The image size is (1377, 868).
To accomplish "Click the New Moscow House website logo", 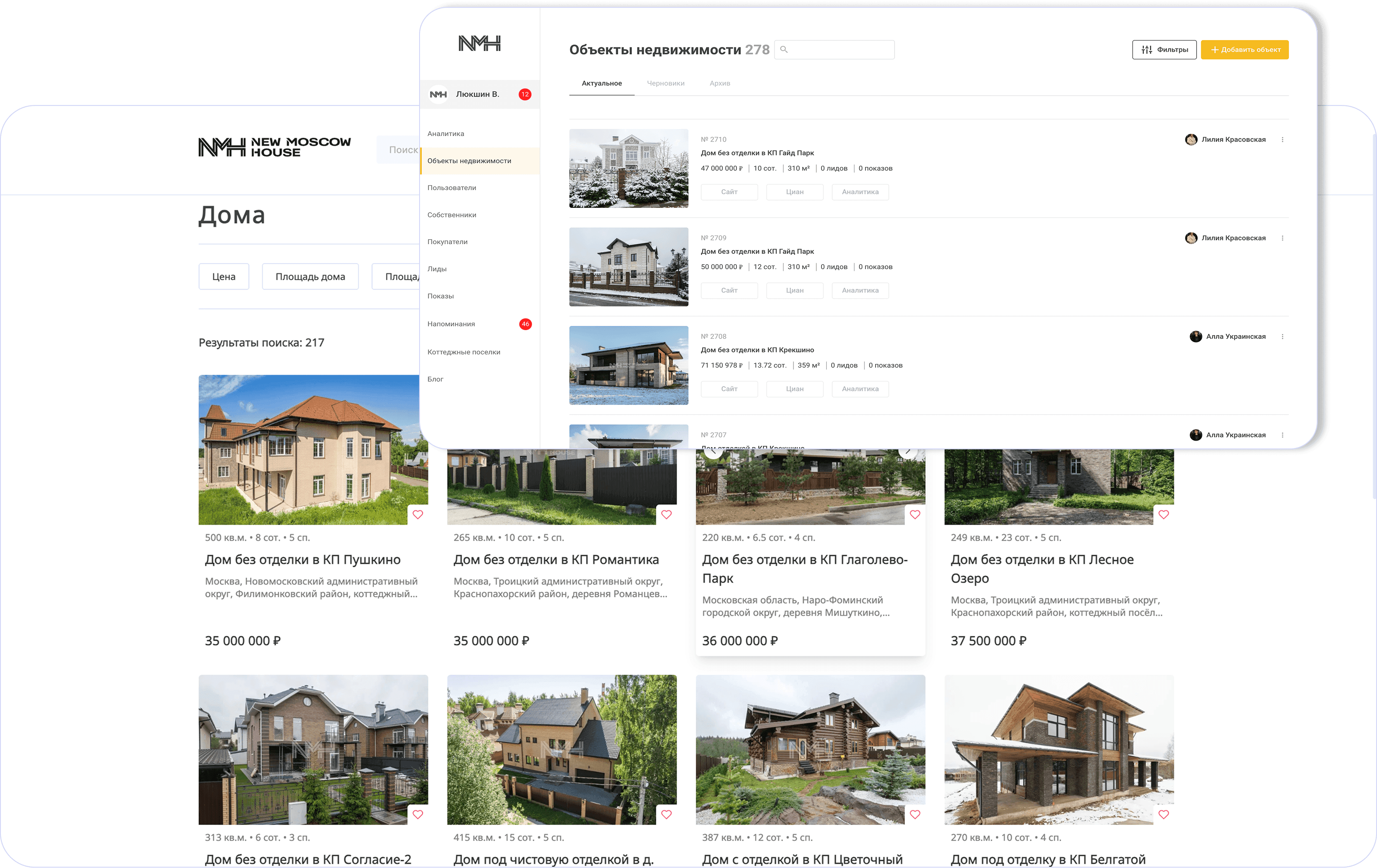I will (275, 147).
